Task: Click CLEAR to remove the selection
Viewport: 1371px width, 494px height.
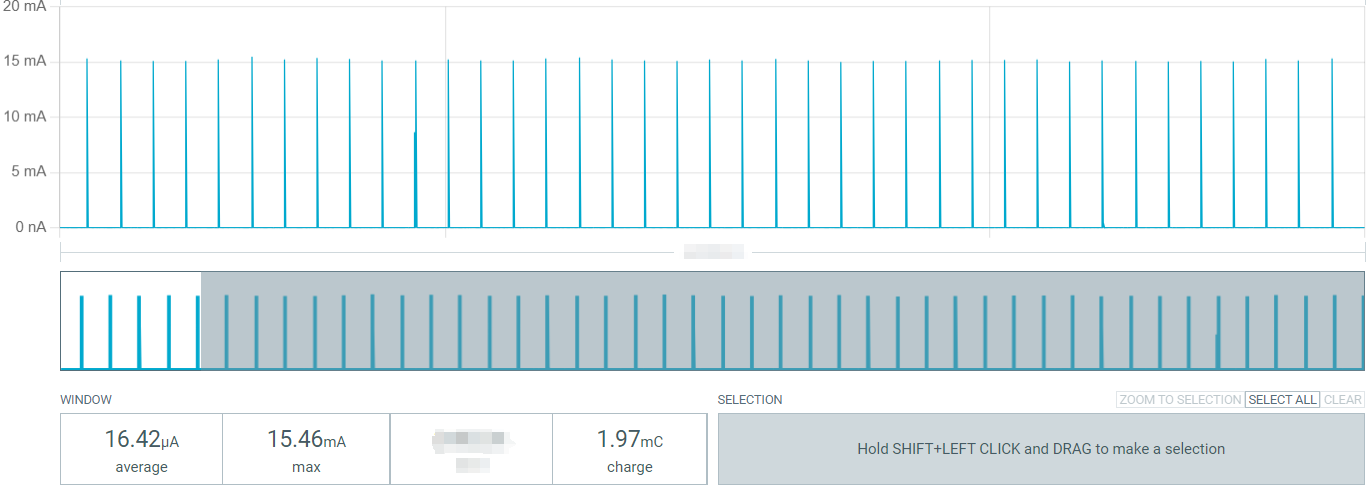Action: pyautogui.click(x=1343, y=400)
